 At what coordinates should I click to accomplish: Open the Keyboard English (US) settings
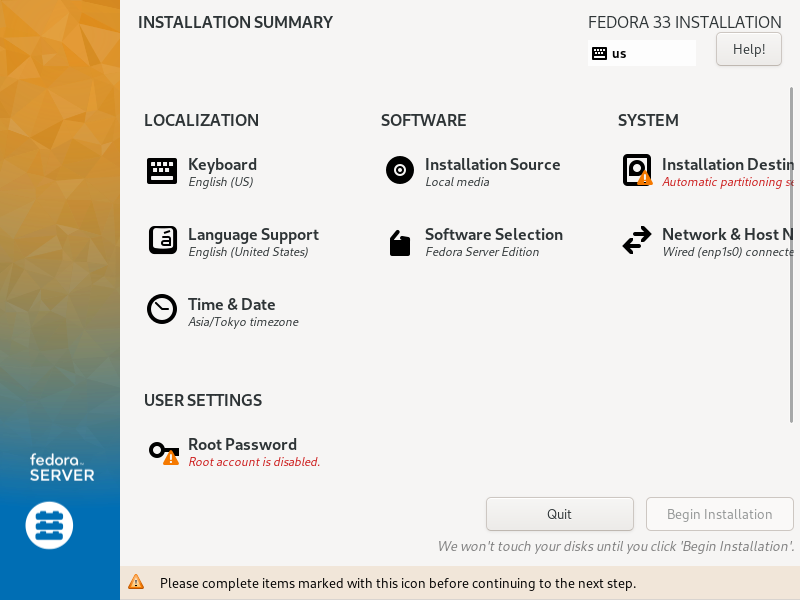click(x=222, y=172)
